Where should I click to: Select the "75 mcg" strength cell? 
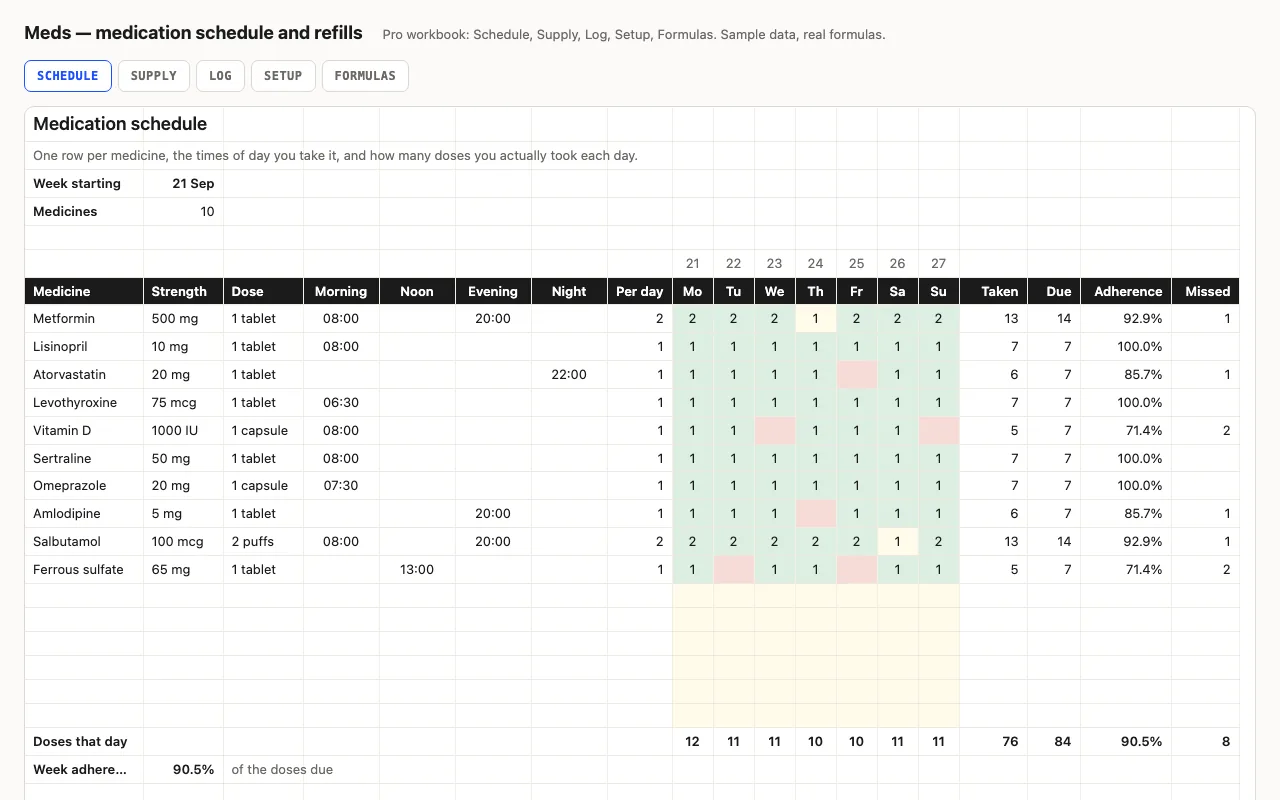coord(184,403)
